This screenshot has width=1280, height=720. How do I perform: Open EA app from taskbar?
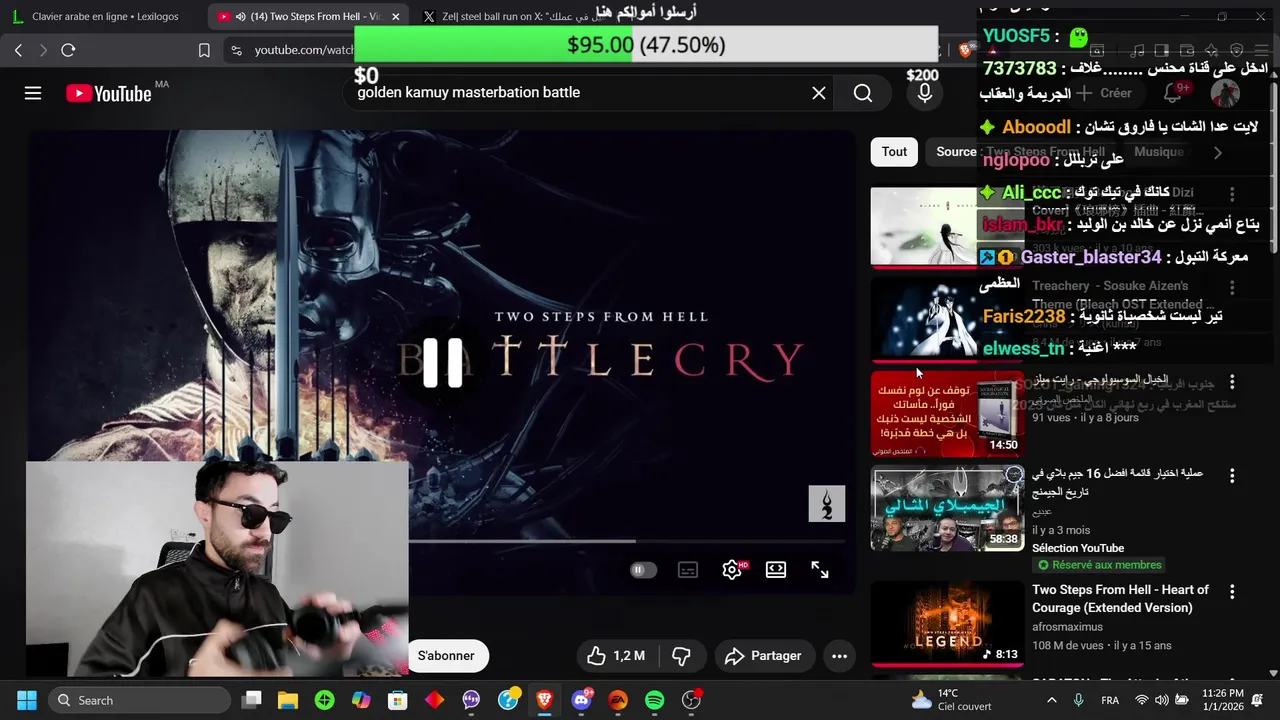[618, 700]
